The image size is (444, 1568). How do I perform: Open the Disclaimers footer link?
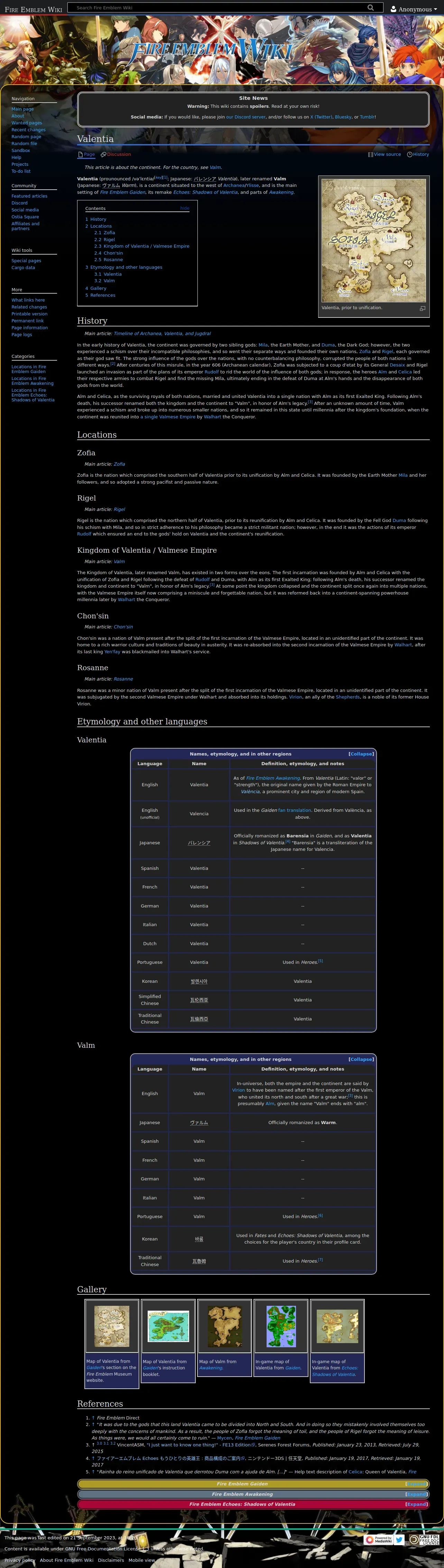pos(111,1560)
